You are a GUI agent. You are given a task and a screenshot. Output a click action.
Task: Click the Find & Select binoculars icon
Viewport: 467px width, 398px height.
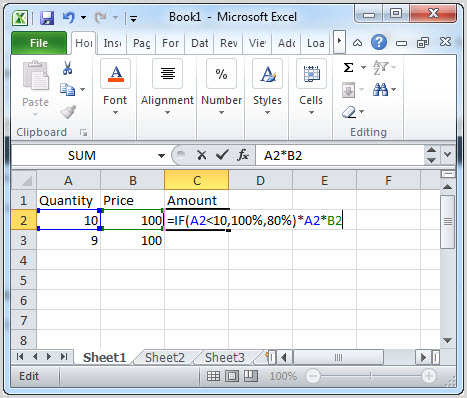tap(380, 90)
